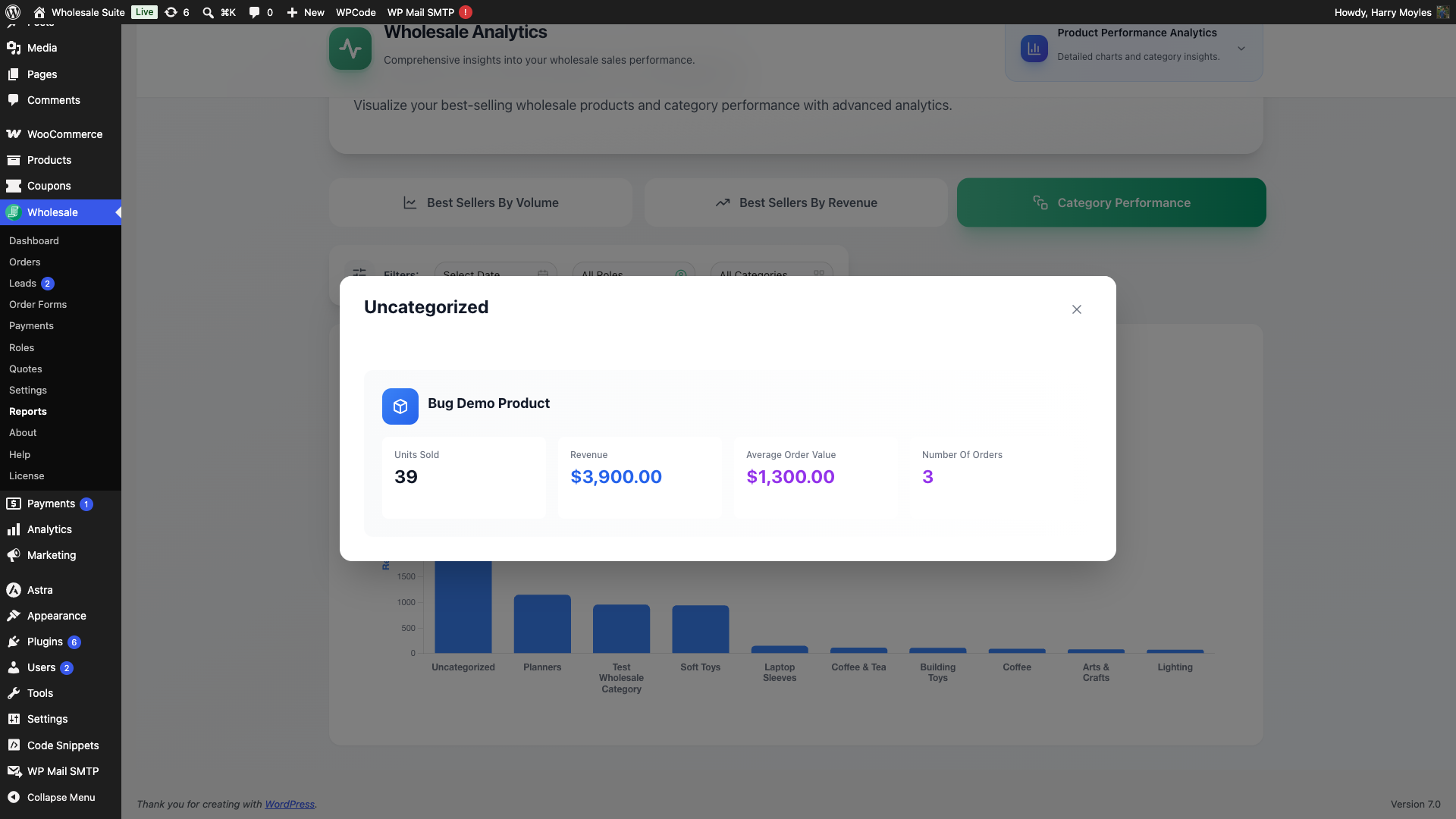
Task: Click the WPCode admin bar link
Action: [x=356, y=12]
